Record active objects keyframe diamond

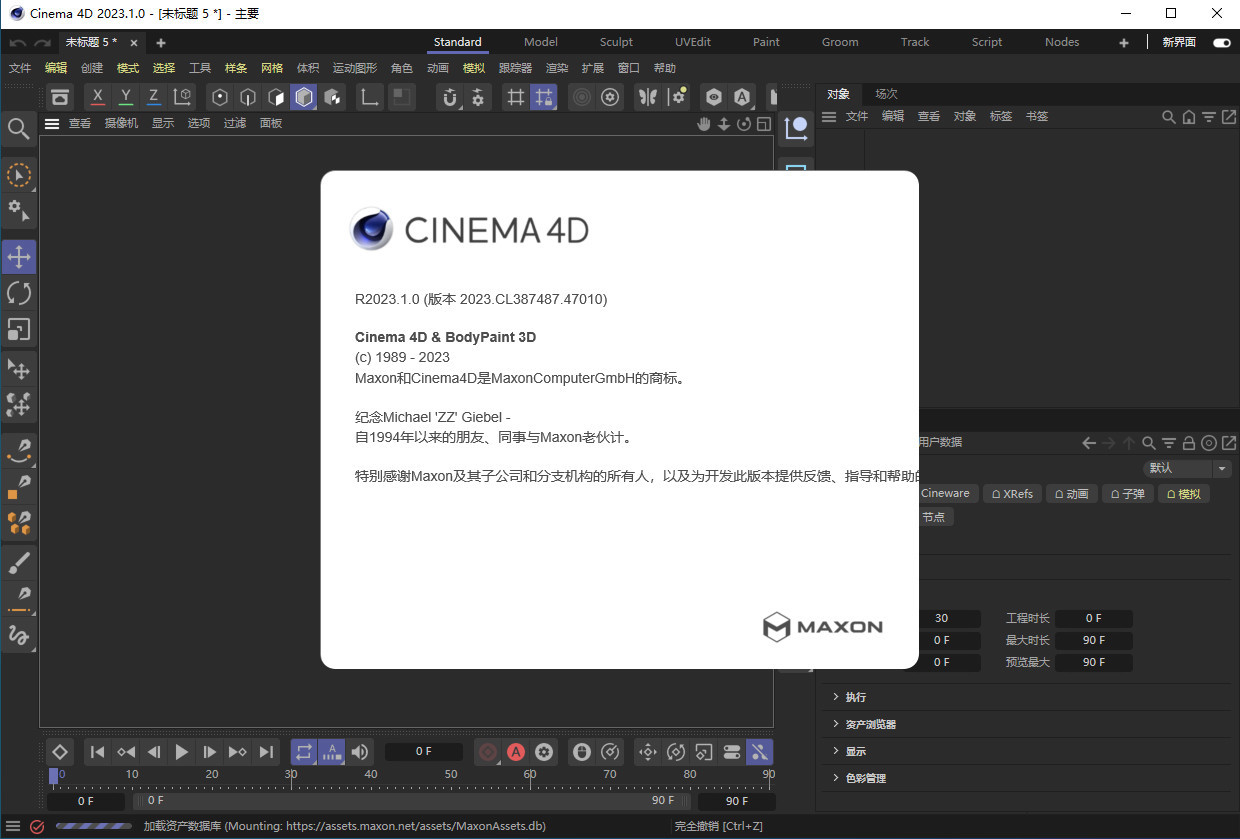59,752
